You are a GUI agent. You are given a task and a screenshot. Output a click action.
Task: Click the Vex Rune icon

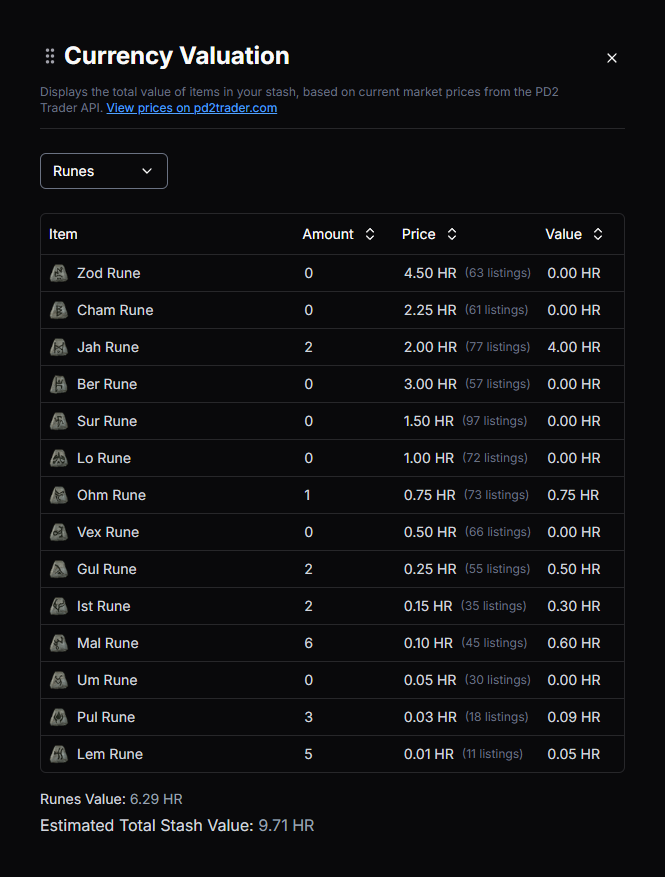(x=59, y=532)
